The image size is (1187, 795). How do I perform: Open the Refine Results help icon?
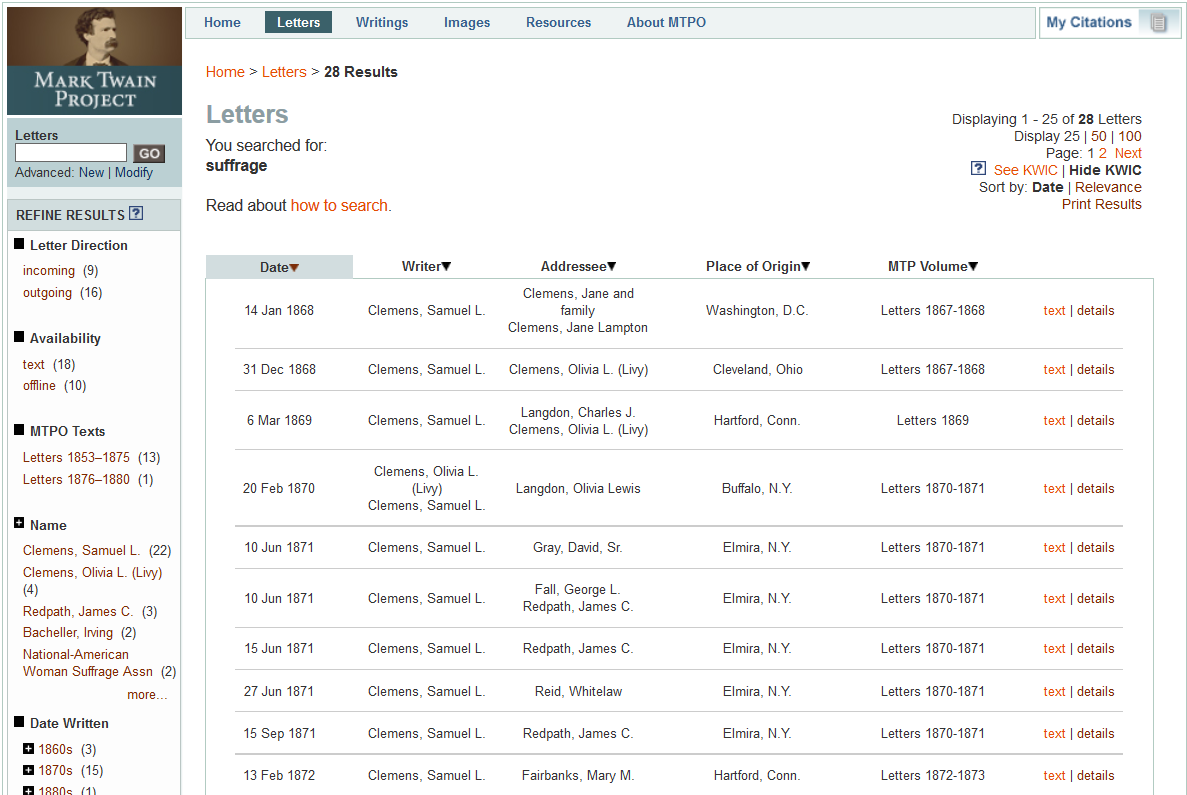pyautogui.click(x=136, y=214)
